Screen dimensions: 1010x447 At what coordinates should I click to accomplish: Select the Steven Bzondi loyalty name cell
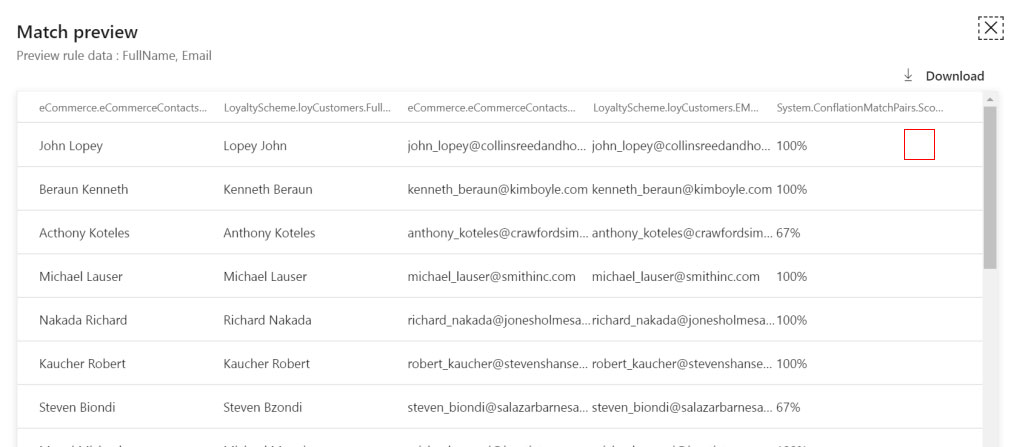pos(263,407)
